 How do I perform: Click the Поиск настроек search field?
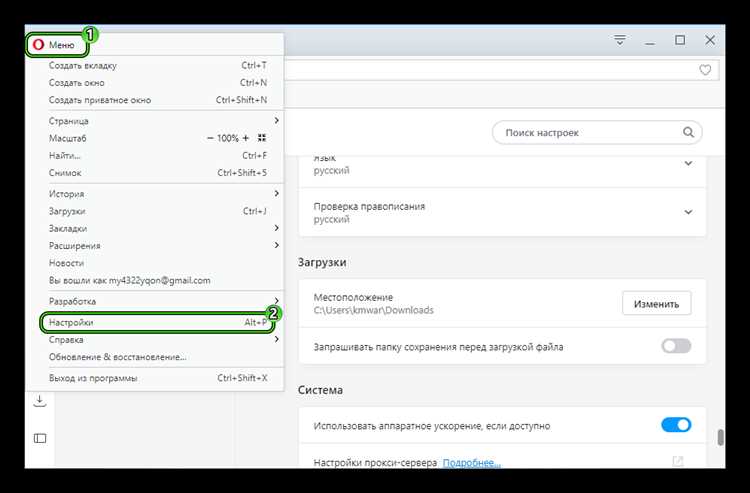point(590,132)
